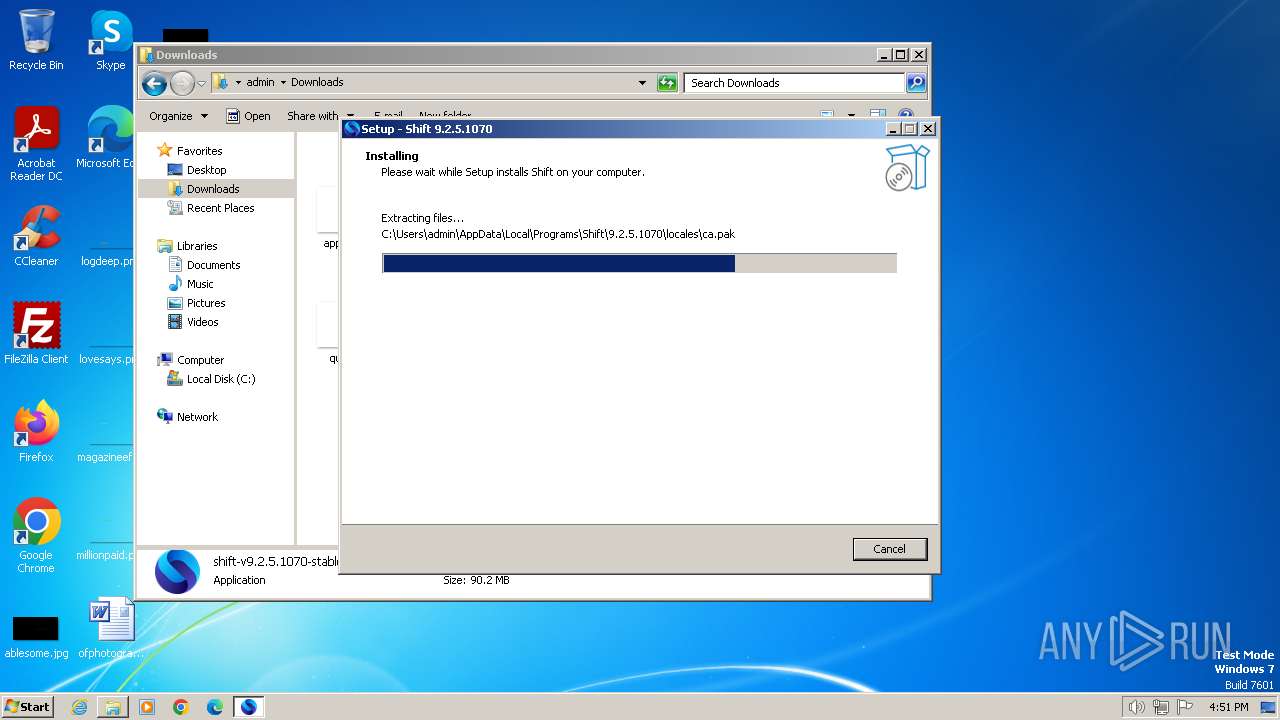The image size is (1280, 720).
Task: Select Libraries in navigation pane
Action: tap(197, 246)
